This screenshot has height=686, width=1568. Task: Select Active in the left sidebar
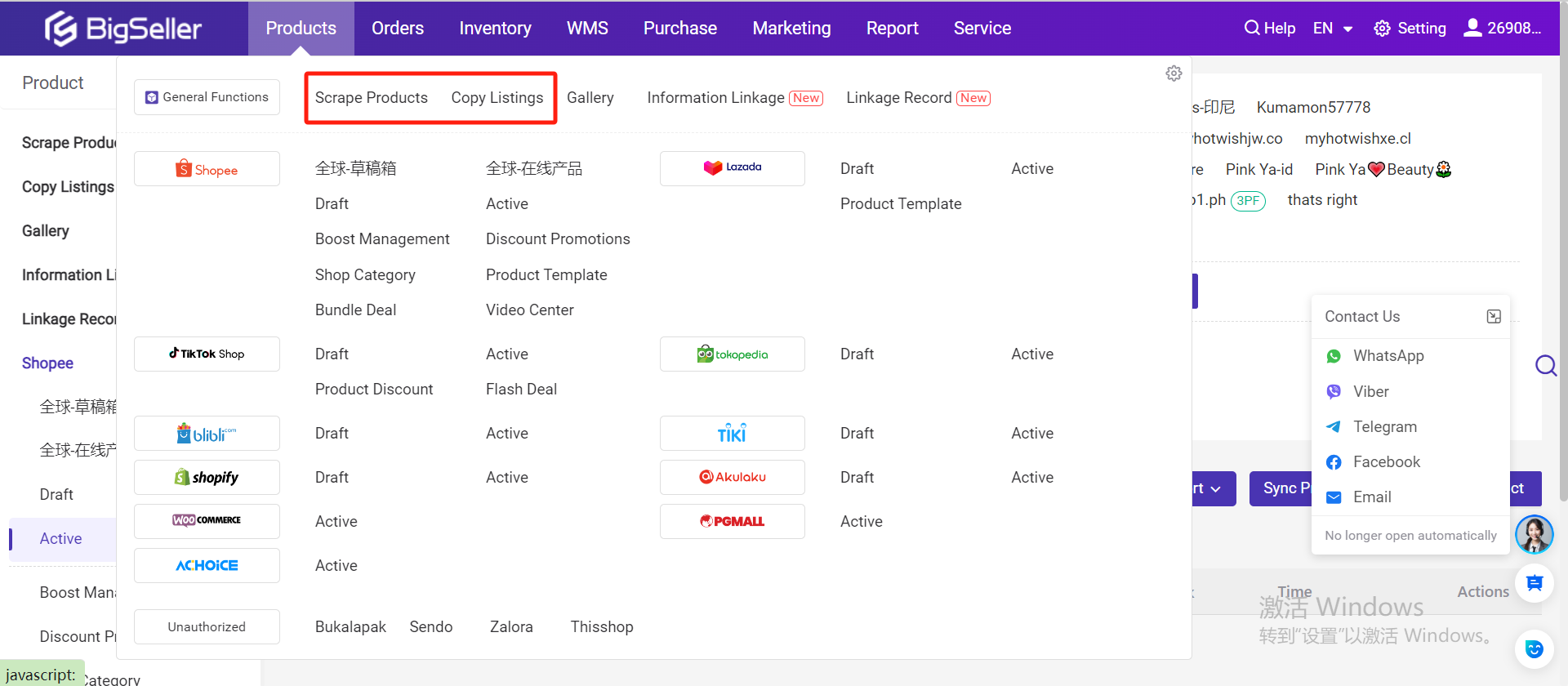[x=60, y=539]
